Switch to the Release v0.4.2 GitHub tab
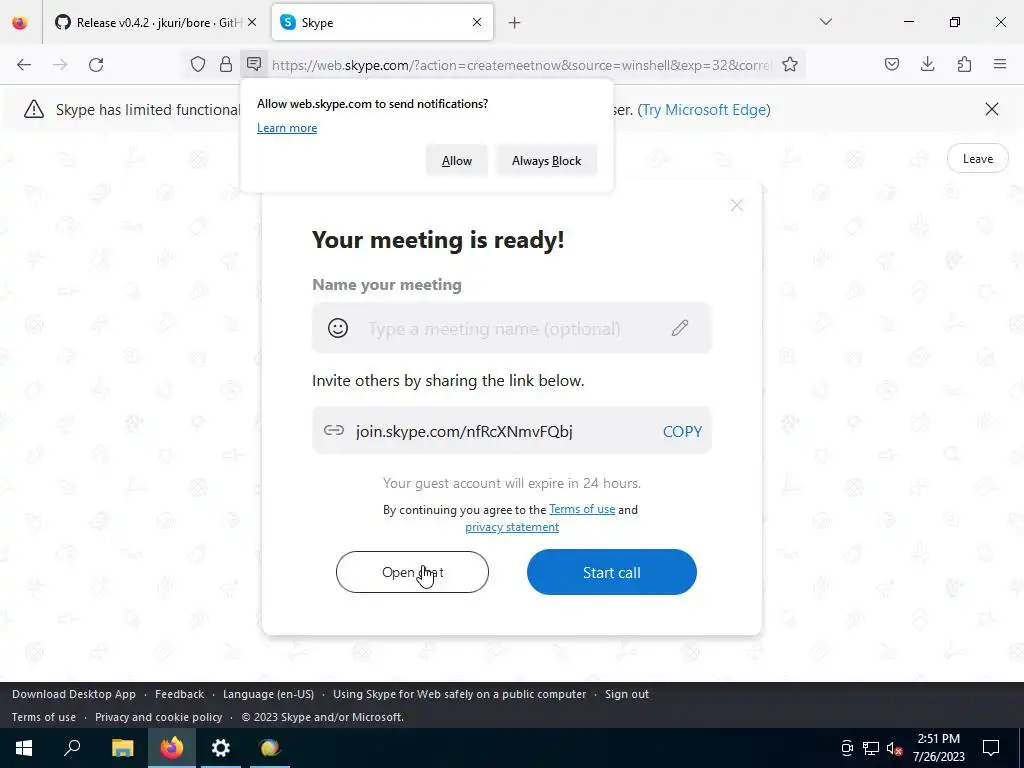 click(148, 22)
